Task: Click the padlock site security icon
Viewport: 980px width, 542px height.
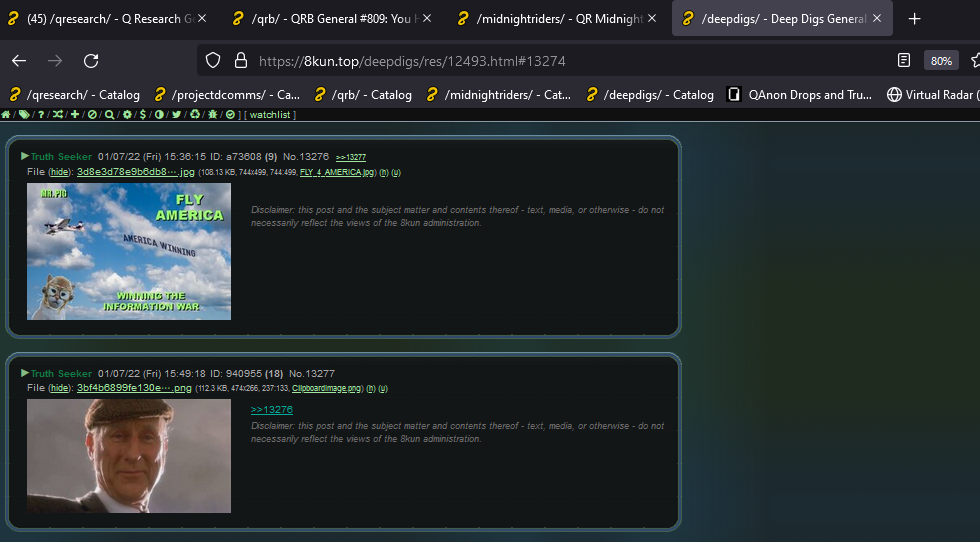Action: click(x=241, y=61)
